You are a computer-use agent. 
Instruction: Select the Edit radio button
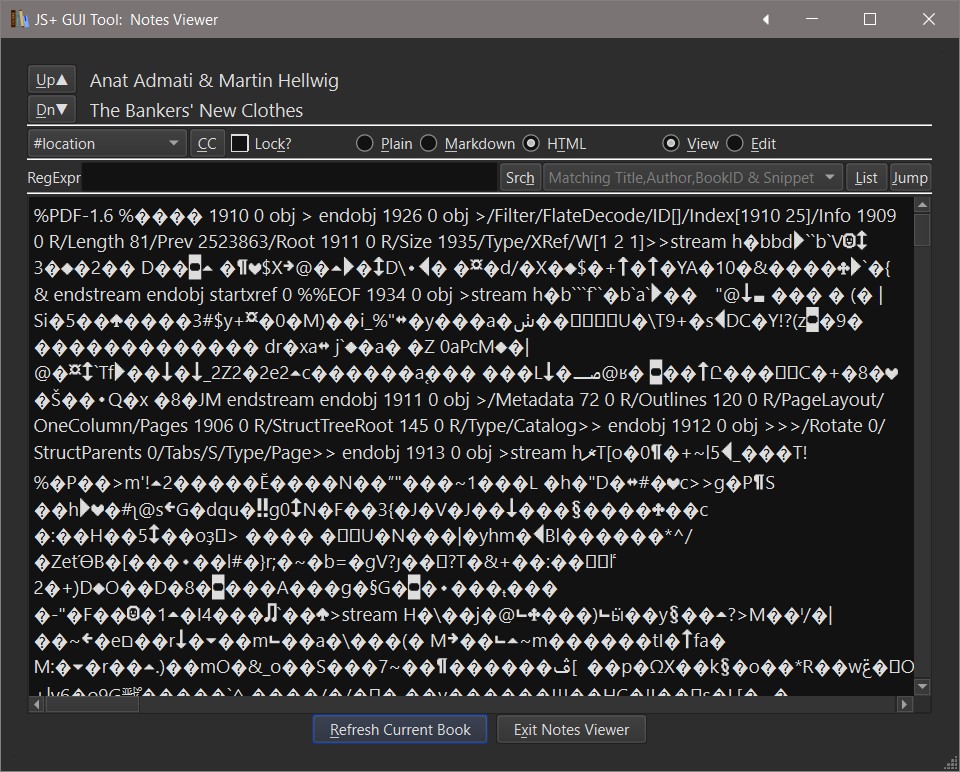pyautogui.click(x=735, y=144)
